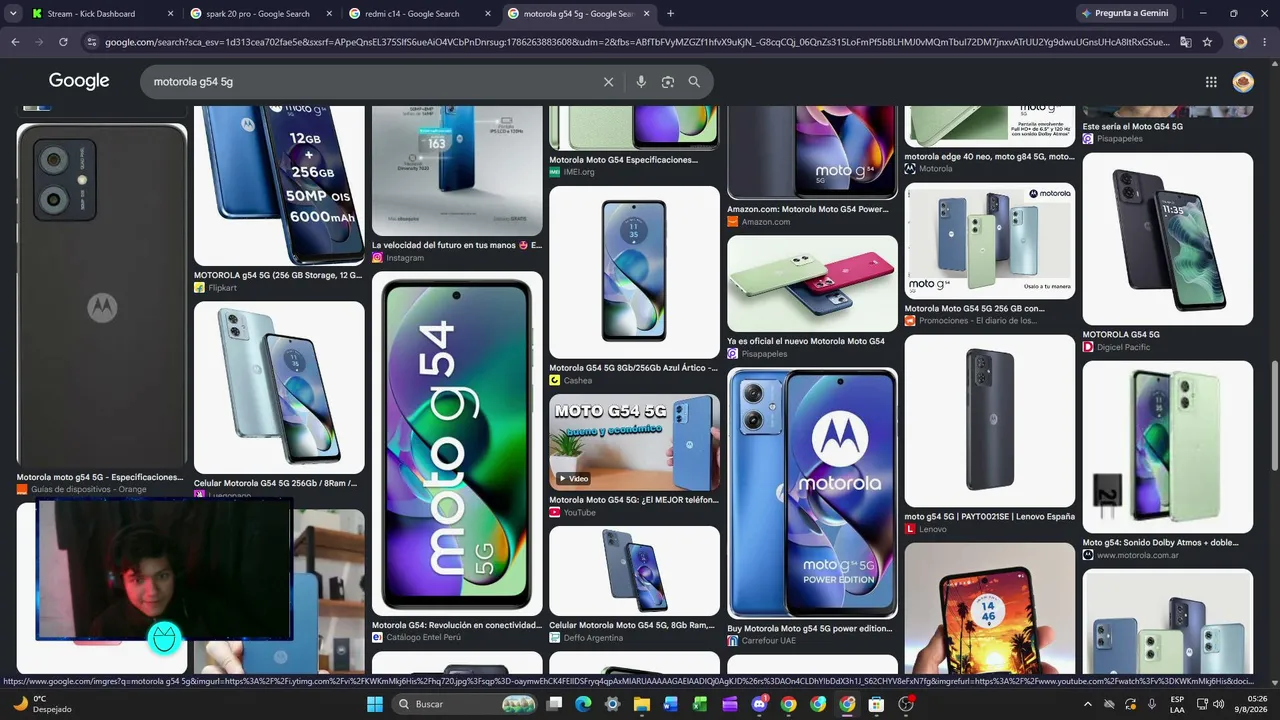Viewport: 1280px width, 720px height.
Task: Go back to the previous page
Action: [15, 42]
